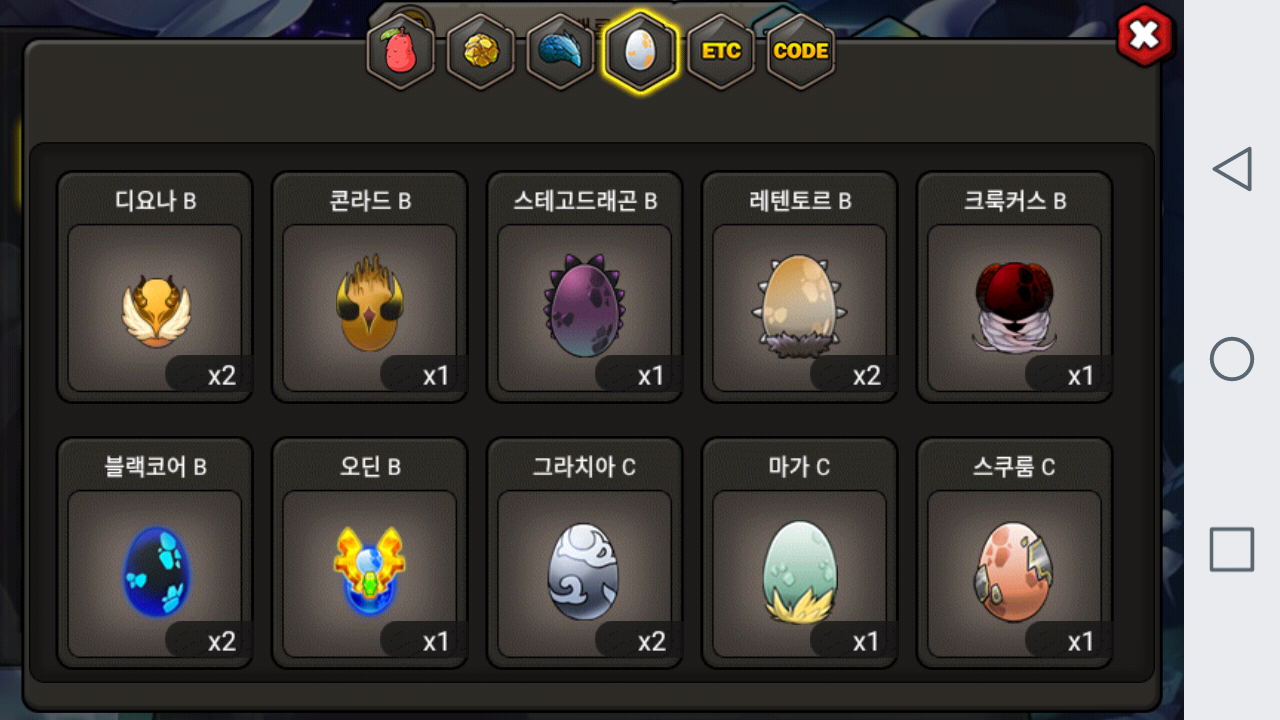Open the red fruit inventory tab
Viewport: 1280px width, 720px height.
coord(400,51)
